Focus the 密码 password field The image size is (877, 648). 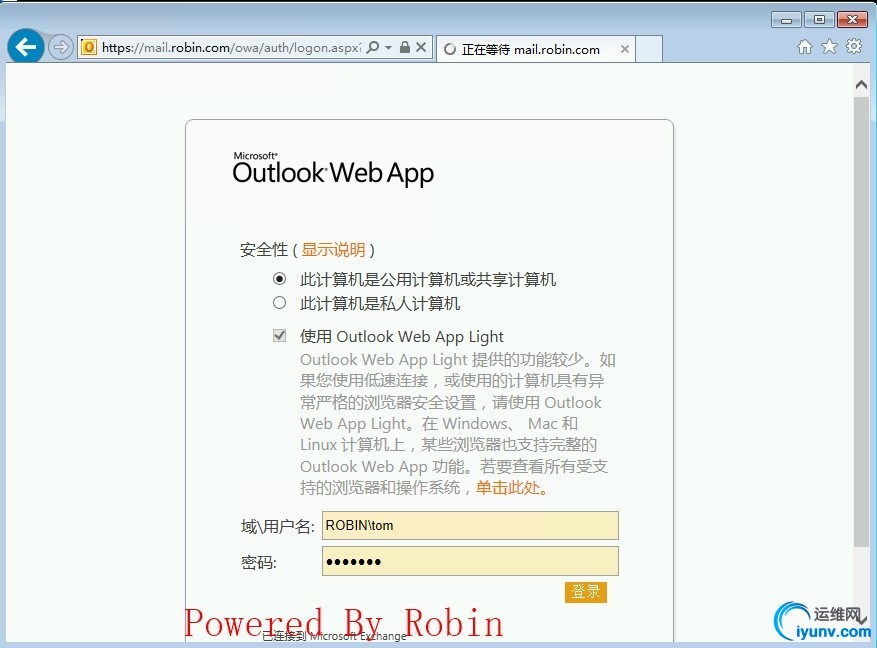[x=470, y=561]
